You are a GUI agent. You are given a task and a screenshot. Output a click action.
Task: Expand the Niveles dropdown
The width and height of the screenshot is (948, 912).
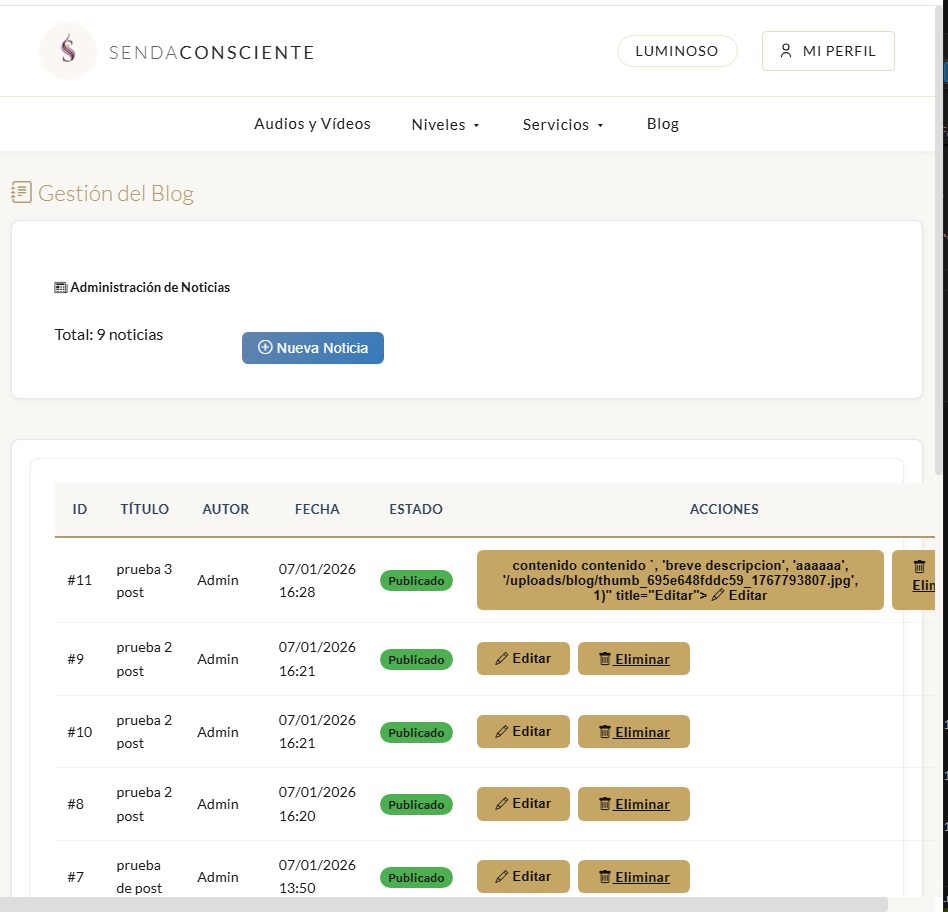445,125
